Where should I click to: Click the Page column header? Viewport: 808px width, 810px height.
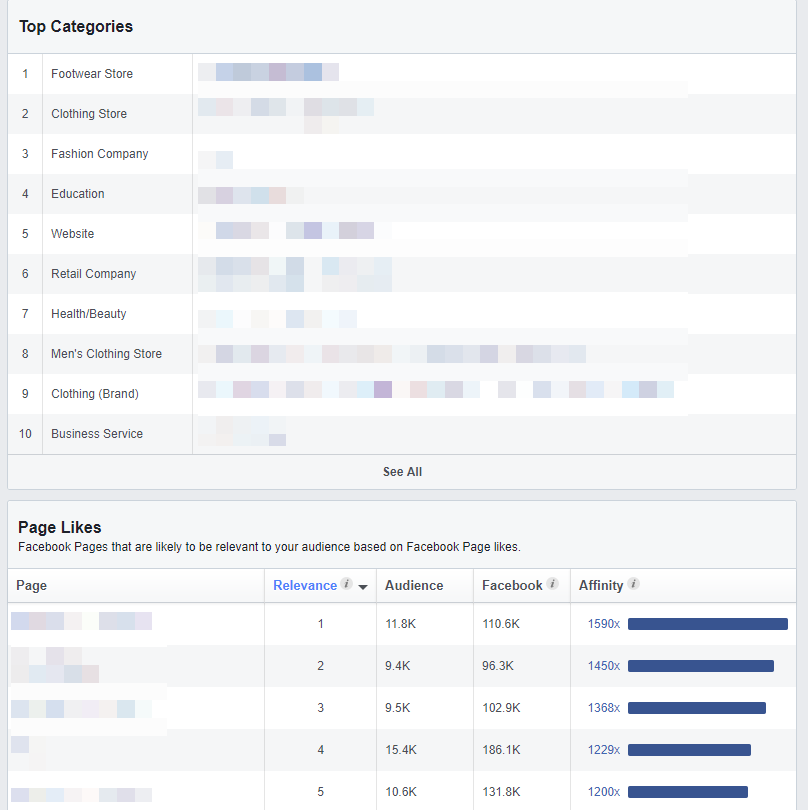tap(32, 585)
